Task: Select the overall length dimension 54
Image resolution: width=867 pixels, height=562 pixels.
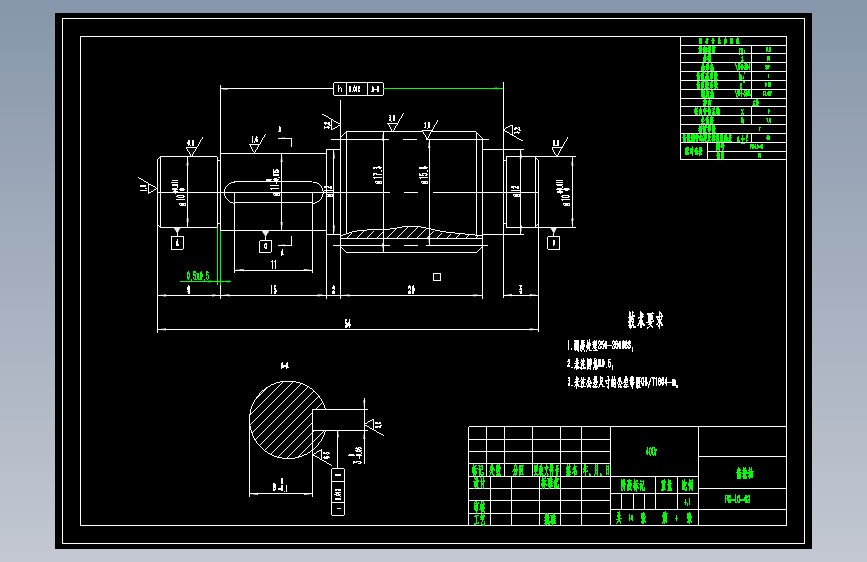Action: [x=347, y=324]
